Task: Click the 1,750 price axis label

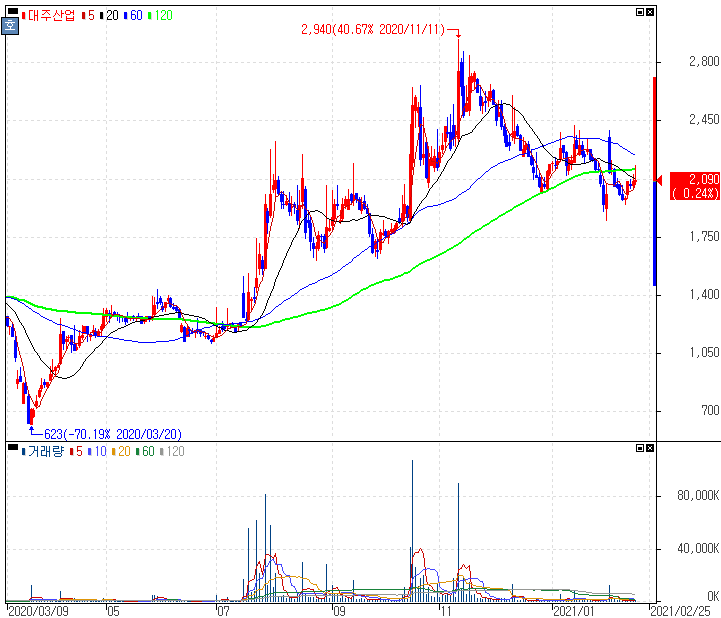Action: tap(704, 236)
